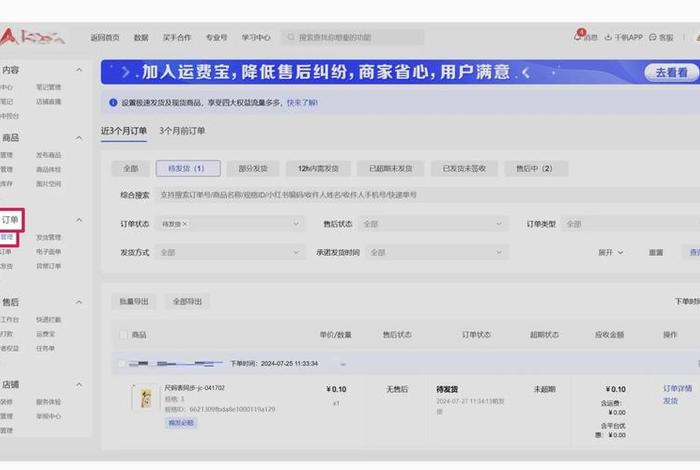Switch to 近3个月订单 tab
This screenshot has width=700, height=470.
tap(124, 131)
